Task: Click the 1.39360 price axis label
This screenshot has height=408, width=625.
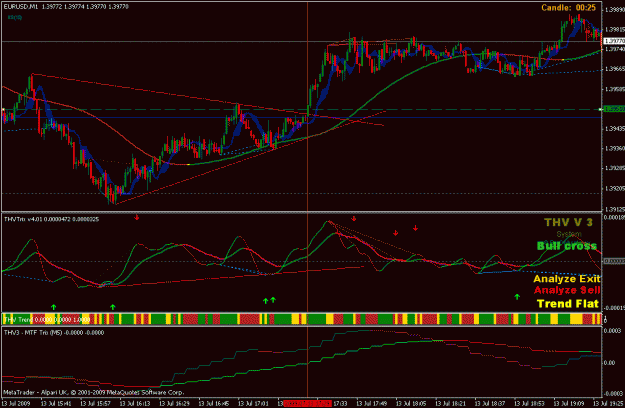Action: click(614, 148)
